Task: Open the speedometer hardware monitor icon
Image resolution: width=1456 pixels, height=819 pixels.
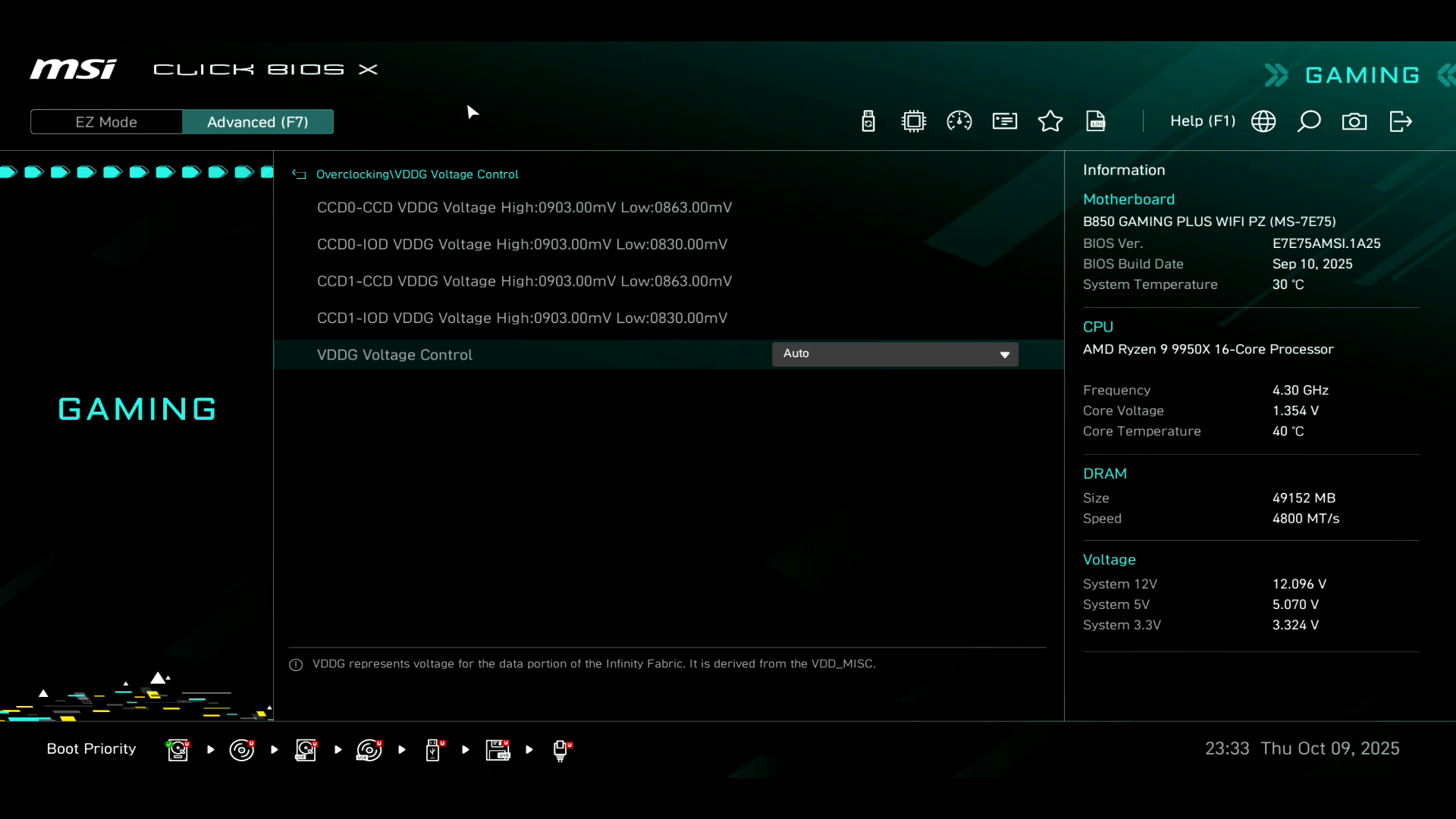Action: click(x=959, y=121)
